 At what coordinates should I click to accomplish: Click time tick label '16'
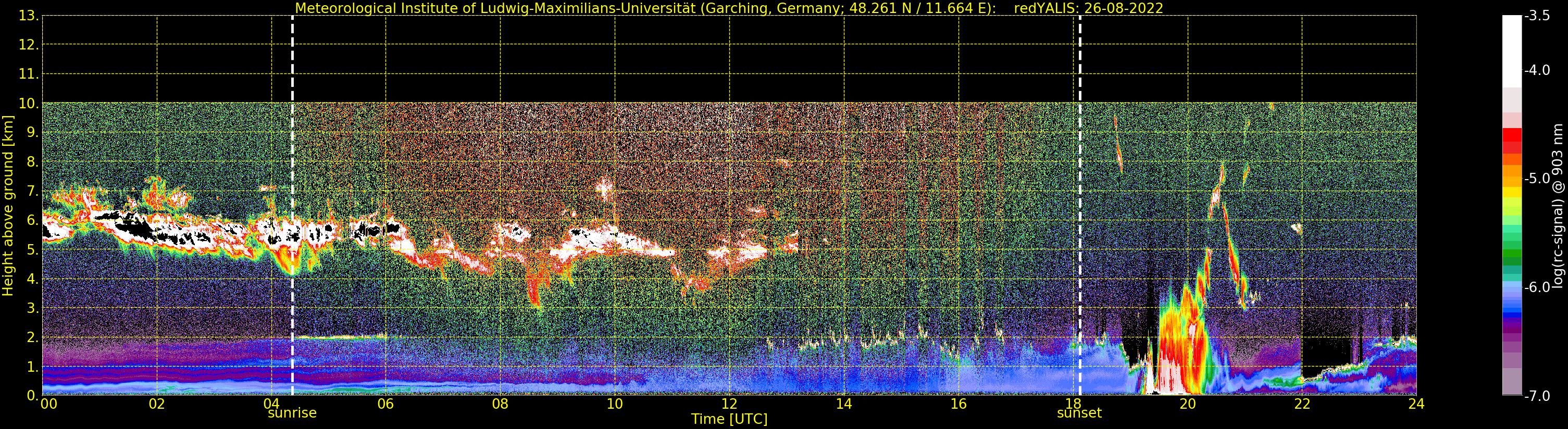click(x=959, y=404)
